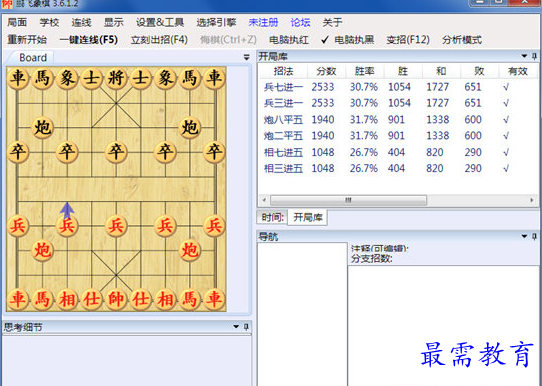
Task: Select the 相三进五 move row
Action: [399, 169]
